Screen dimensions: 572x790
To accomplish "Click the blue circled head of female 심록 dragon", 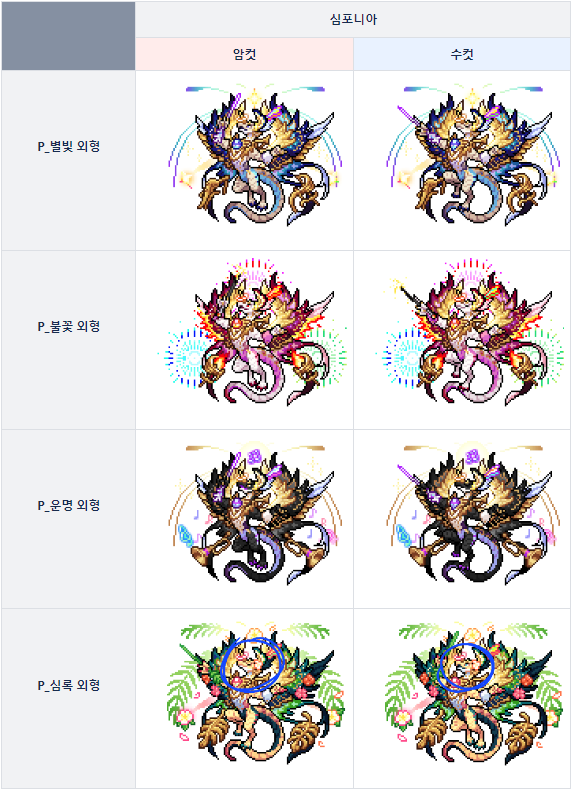I will pyautogui.click(x=252, y=664).
